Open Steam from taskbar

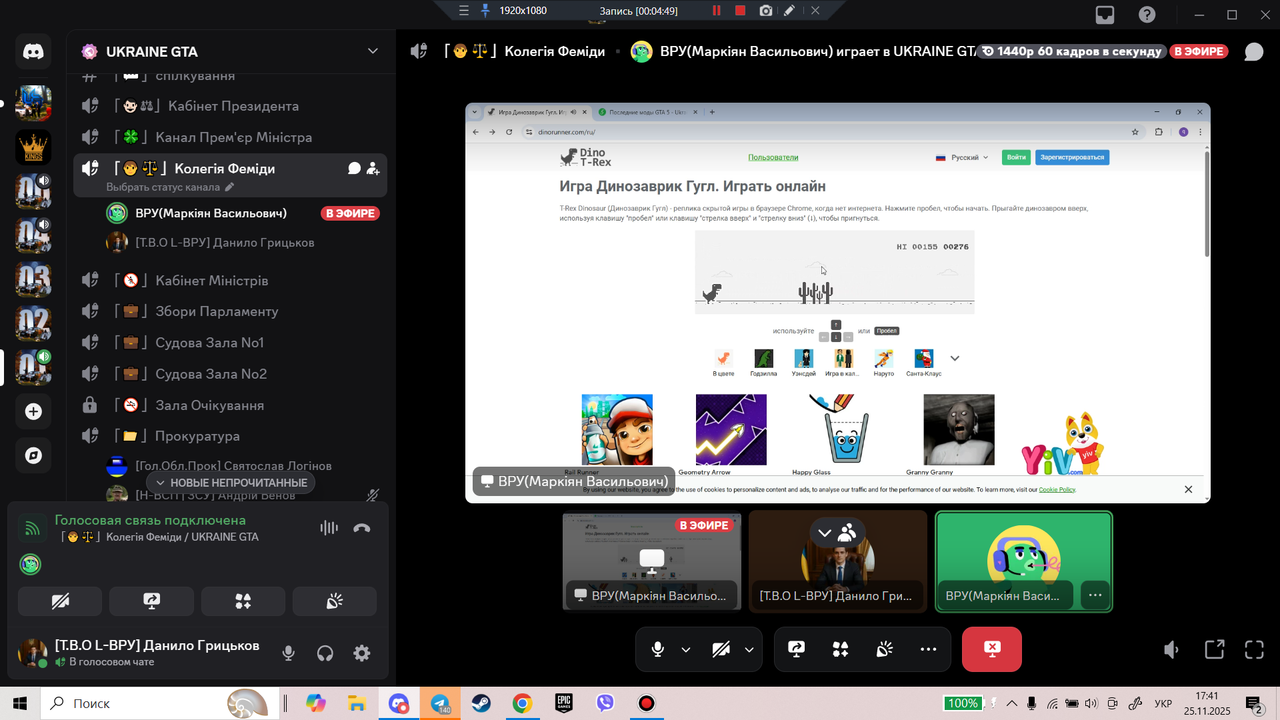click(481, 703)
